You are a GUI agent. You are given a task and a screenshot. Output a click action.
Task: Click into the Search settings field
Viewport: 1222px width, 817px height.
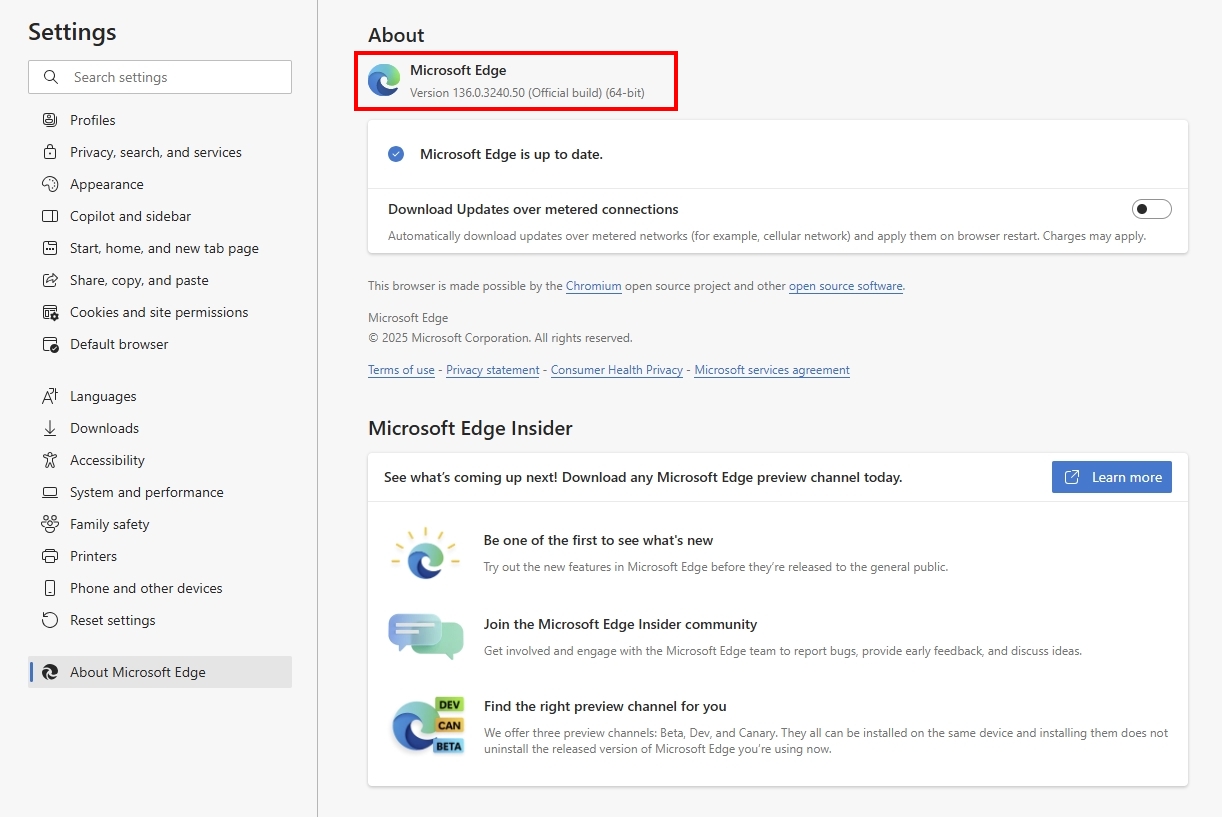tap(160, 77)
